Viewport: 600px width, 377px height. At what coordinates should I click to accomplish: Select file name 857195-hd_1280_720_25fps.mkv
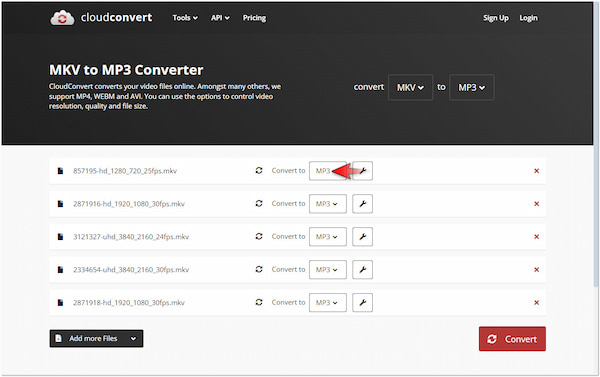pos(125,171)
